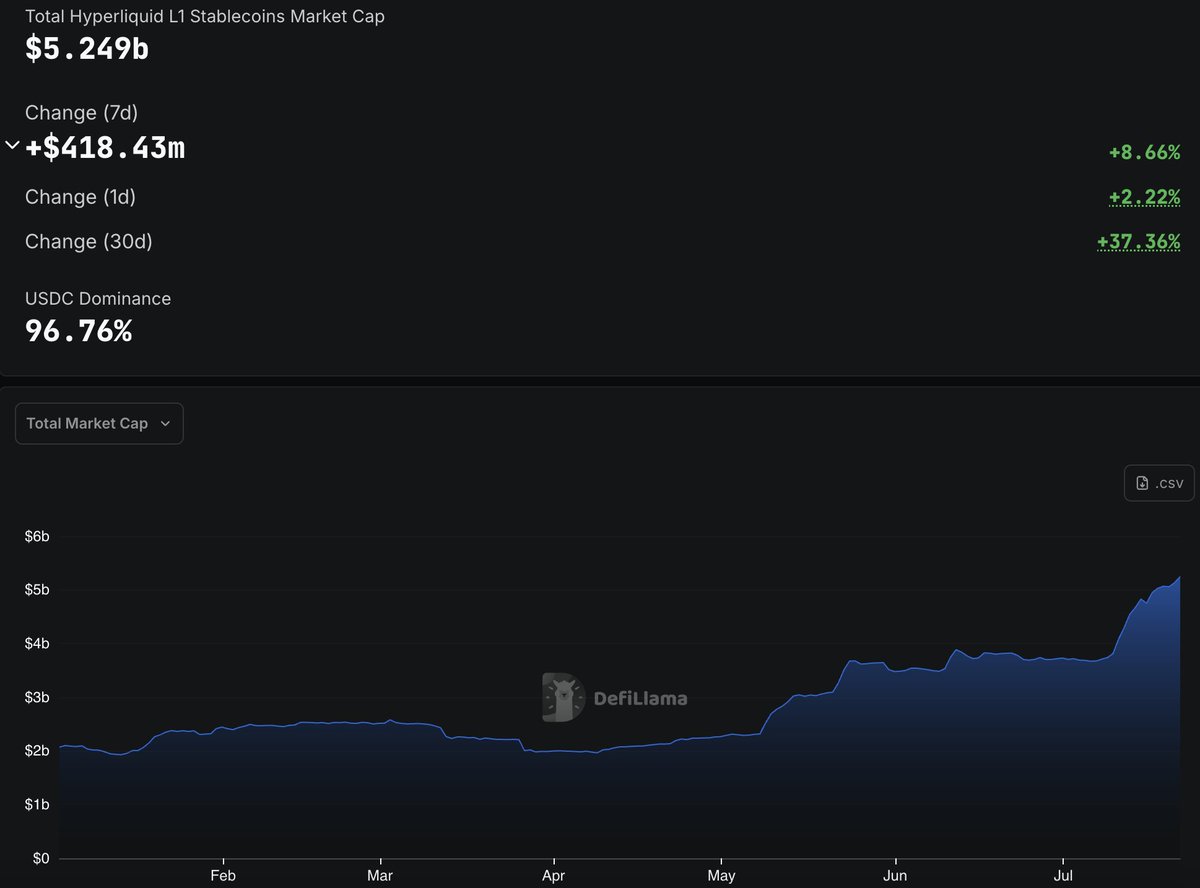Click the Apr x-axis label
Image resolution: width=1200 pixels, height=888 pixels.
tap(553, 874)
